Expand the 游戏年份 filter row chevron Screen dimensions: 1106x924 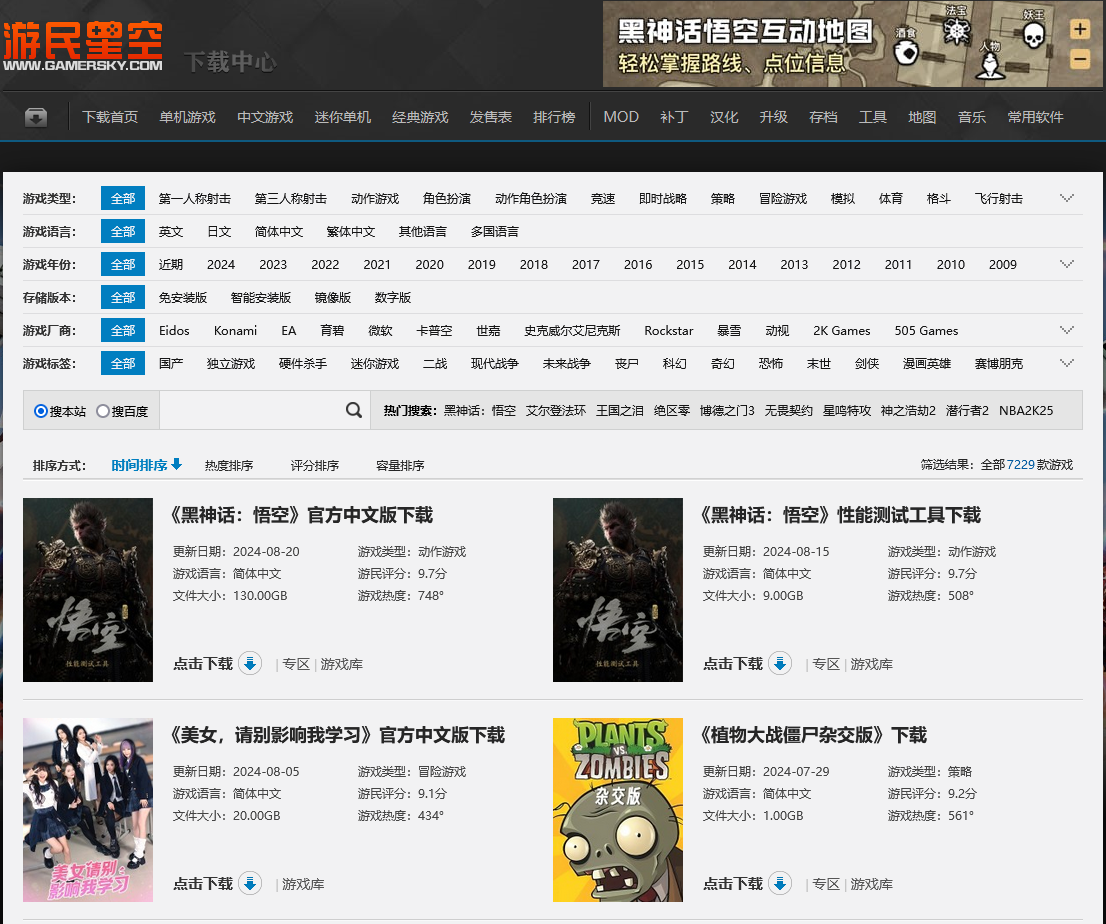(x=1067, y=264)
